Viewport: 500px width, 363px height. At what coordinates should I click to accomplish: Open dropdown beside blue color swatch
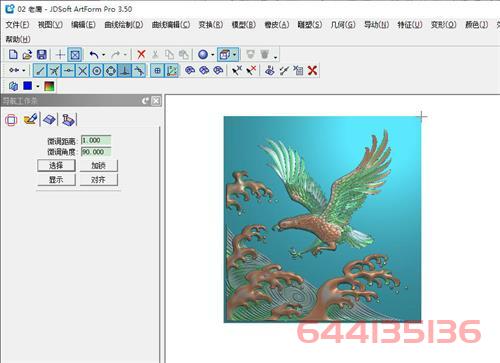(38, 86)
